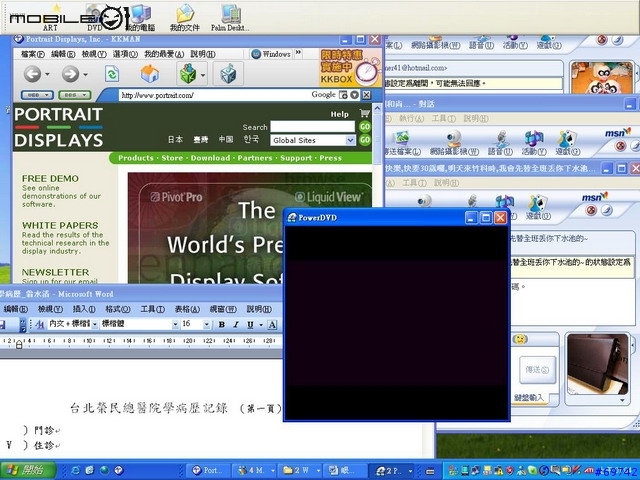Click the KKMAN address bar URL field
This screenshot has width=640, height=480.
click(x=215, y=95)
